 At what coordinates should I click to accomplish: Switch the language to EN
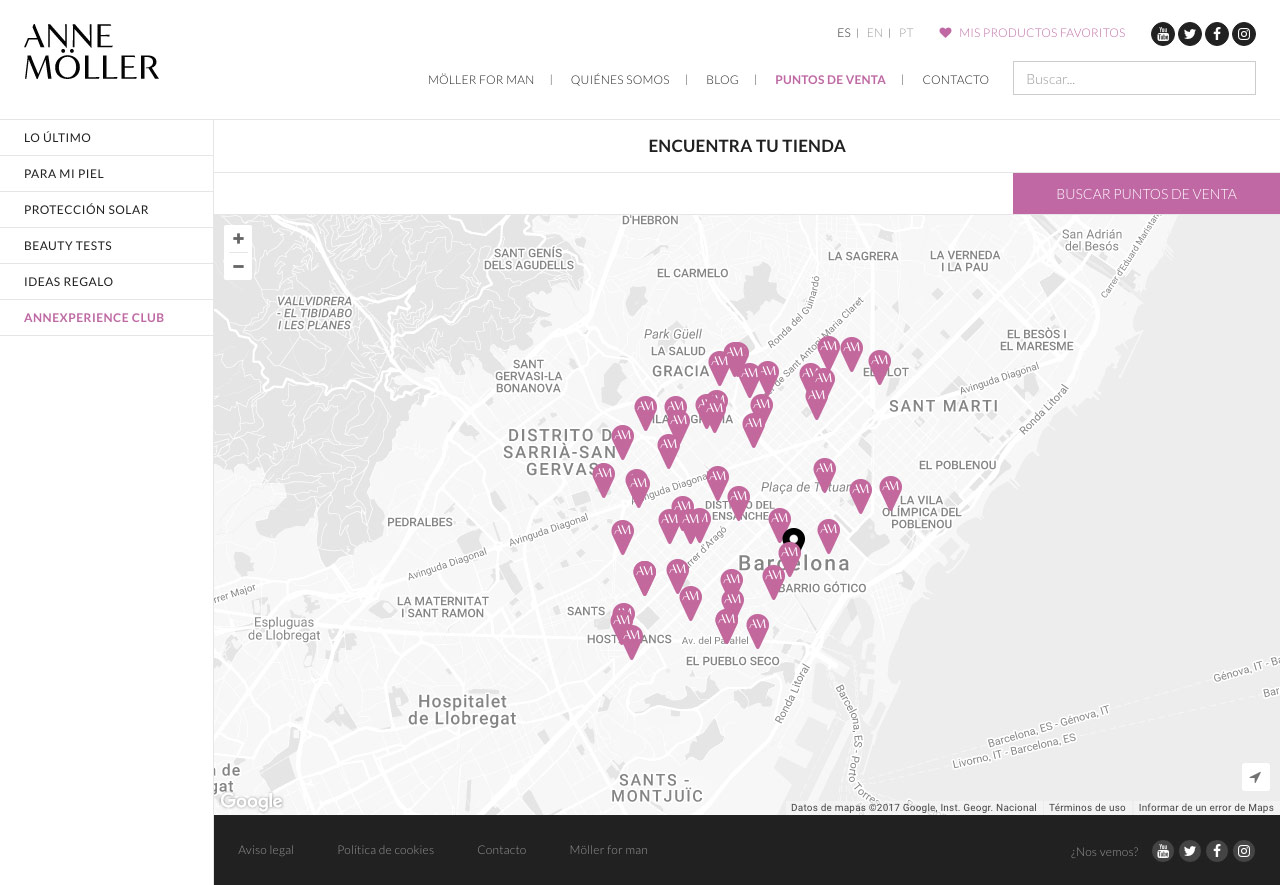pos(874,33)
